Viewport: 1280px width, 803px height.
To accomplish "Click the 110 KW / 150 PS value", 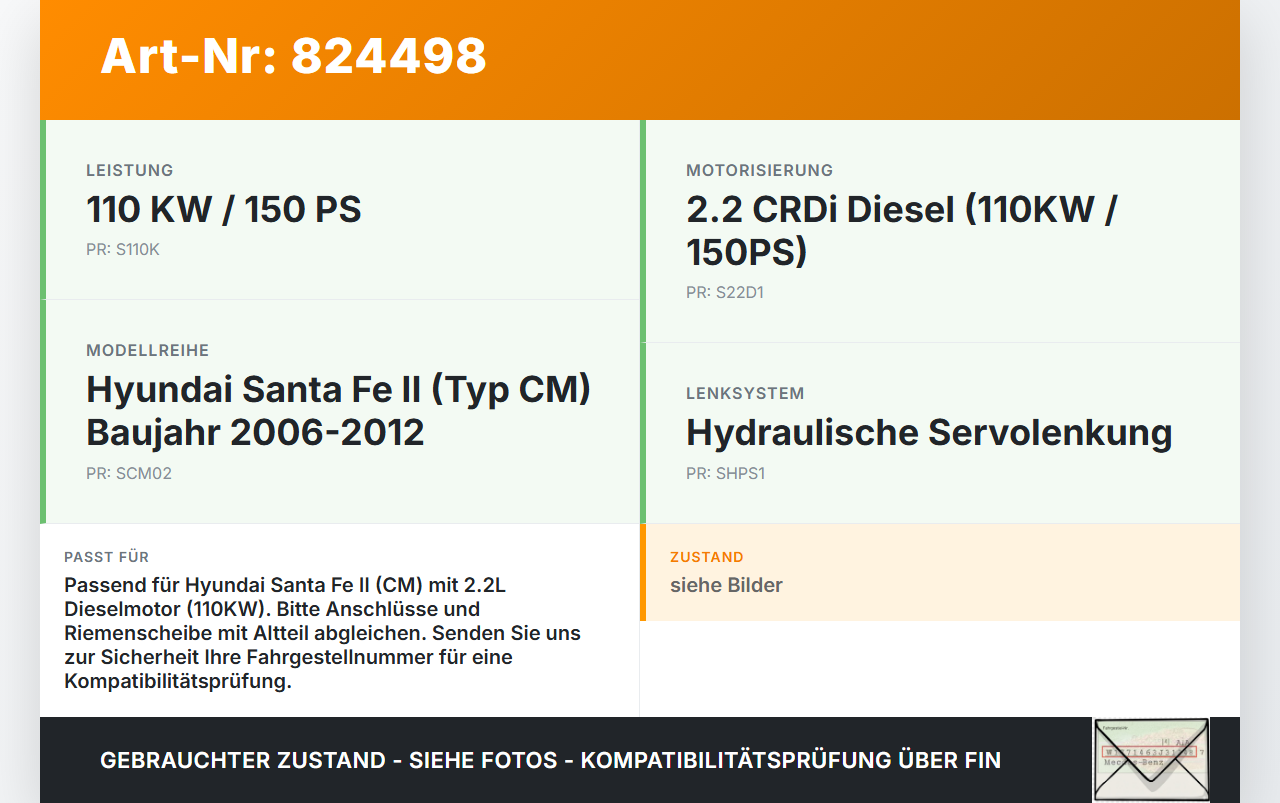I will coord(224,210).
